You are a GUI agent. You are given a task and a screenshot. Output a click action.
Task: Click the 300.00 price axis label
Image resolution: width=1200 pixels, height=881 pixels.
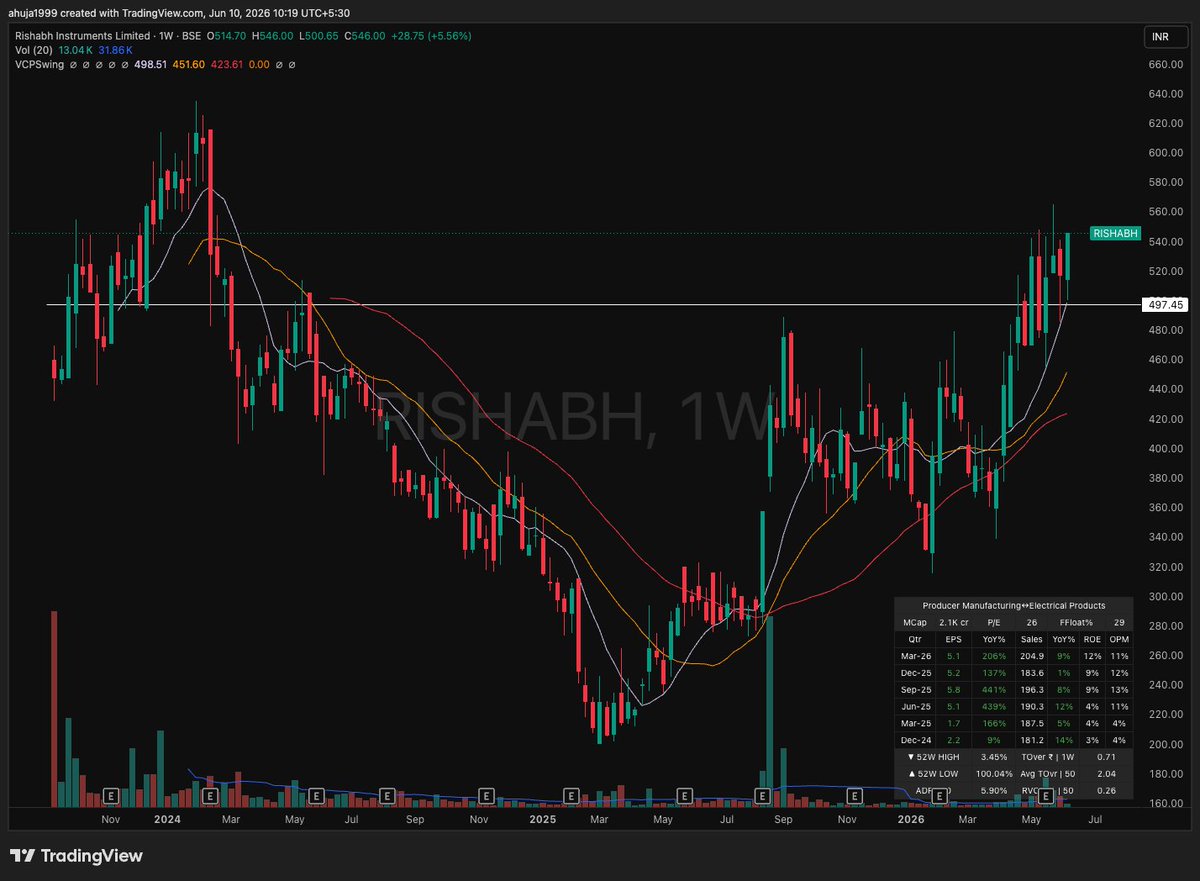(1165, 597)
